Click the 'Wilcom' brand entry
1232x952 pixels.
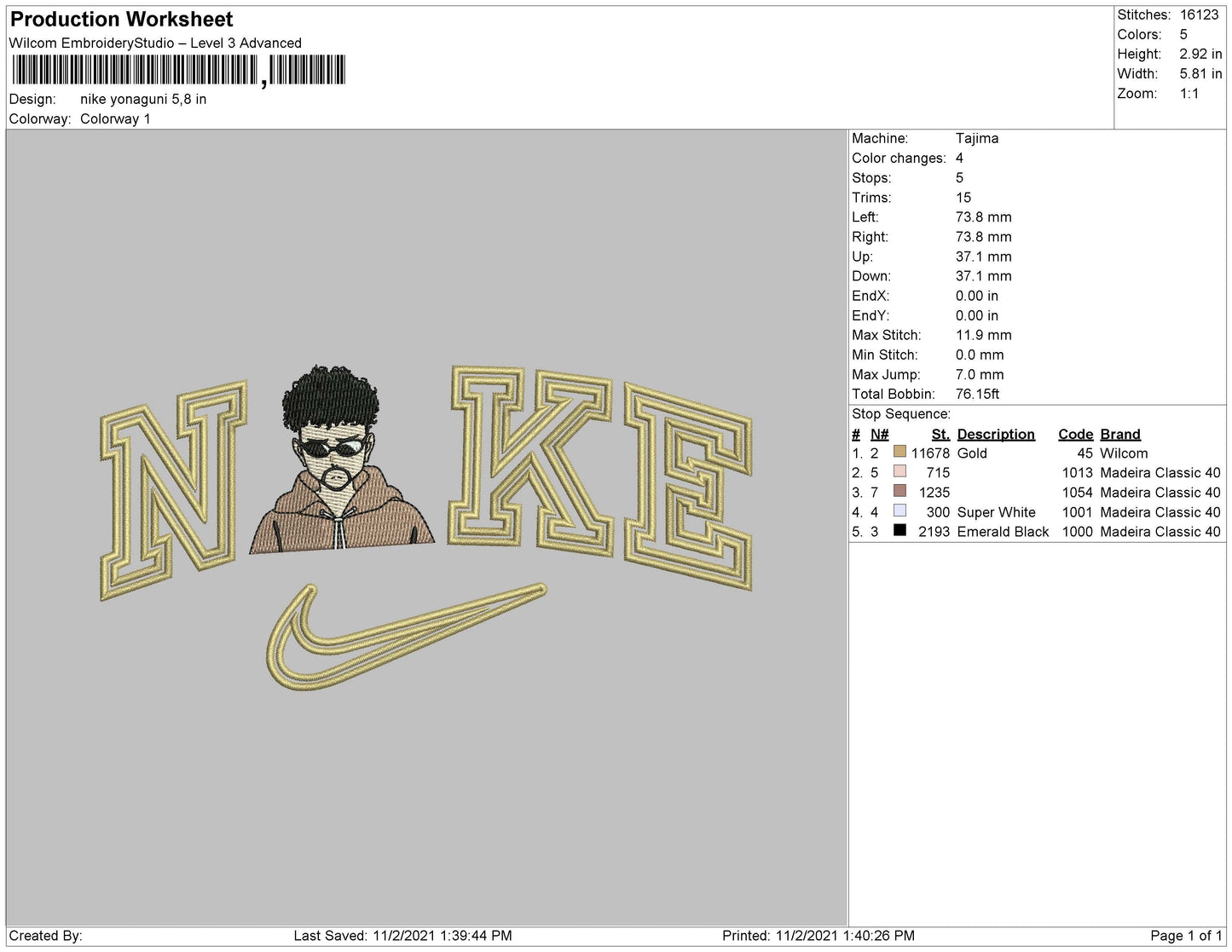pyautogui.click(x=1124, y=453)
